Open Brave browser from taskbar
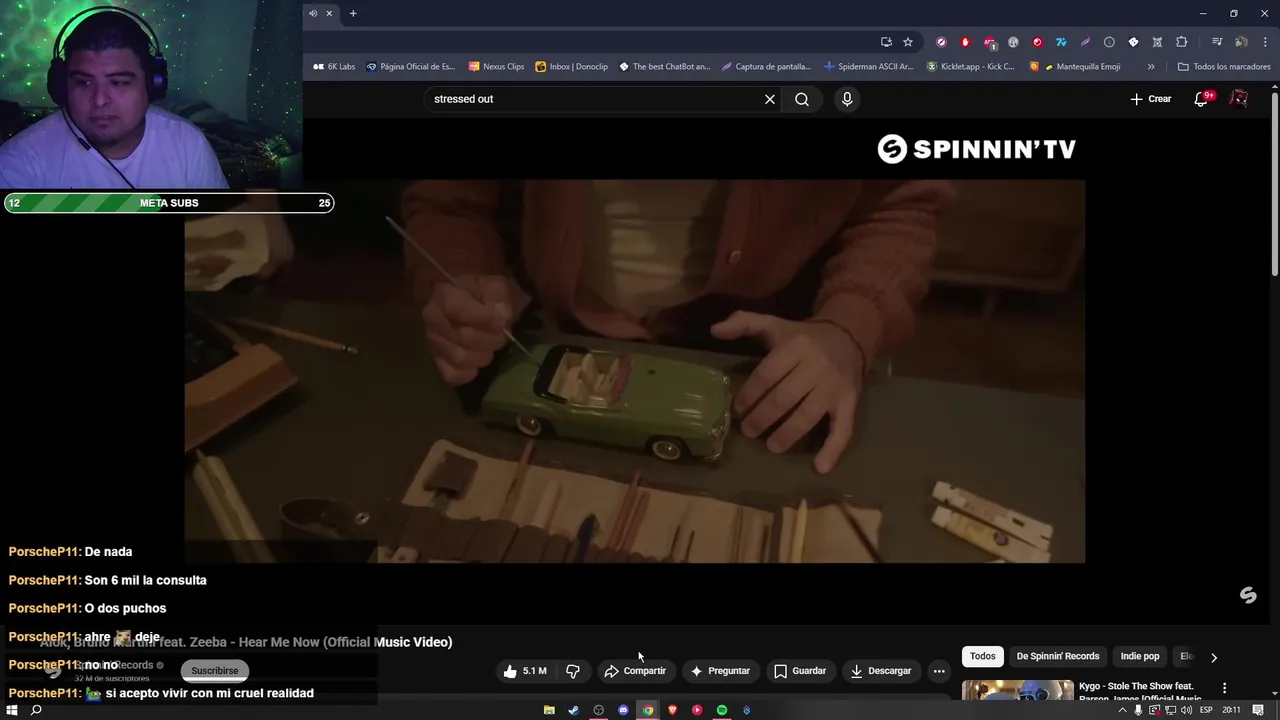 [x=672, y=710]
